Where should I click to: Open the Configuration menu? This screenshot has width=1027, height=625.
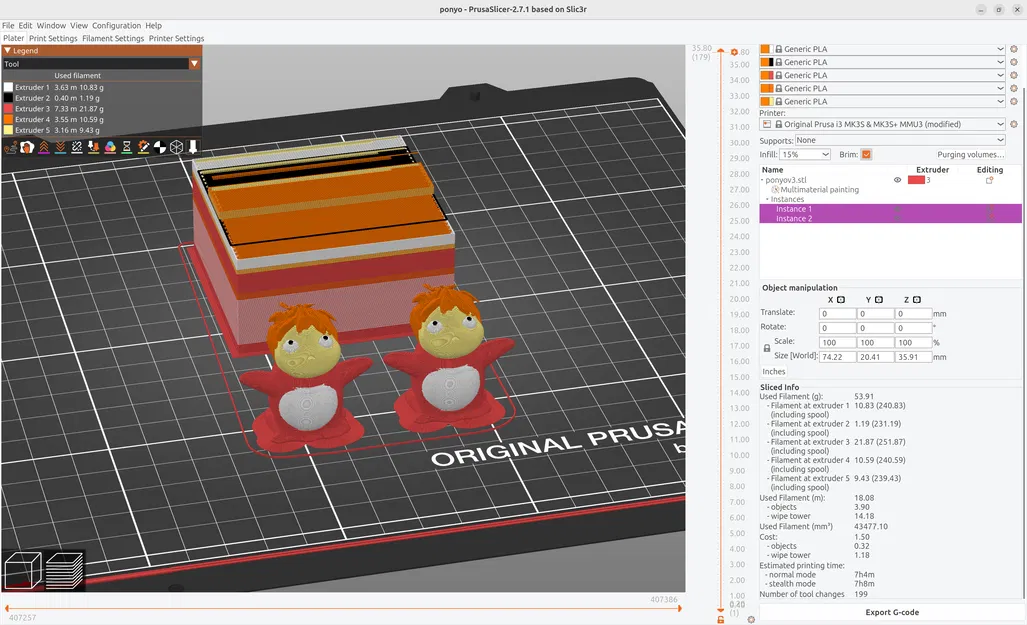click(x=116, y=25)
